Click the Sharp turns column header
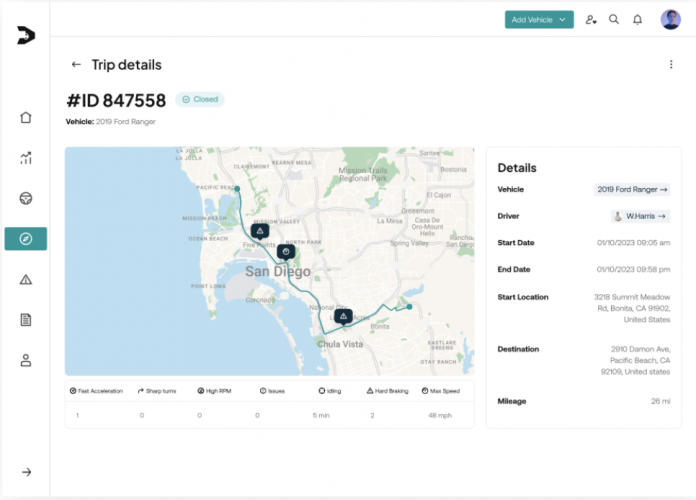 click(x=157, y=391)
